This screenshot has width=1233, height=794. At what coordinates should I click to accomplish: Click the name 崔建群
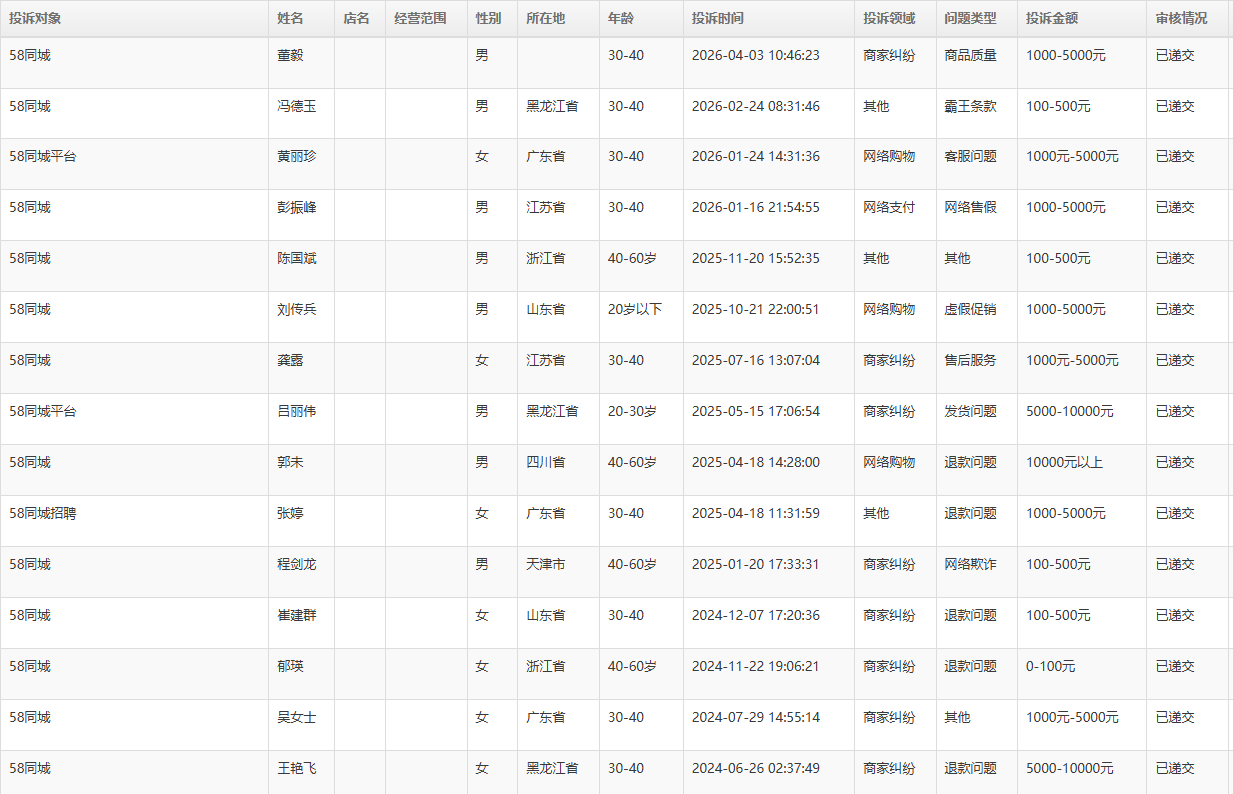pyautogui.click(x=297, y=615)
